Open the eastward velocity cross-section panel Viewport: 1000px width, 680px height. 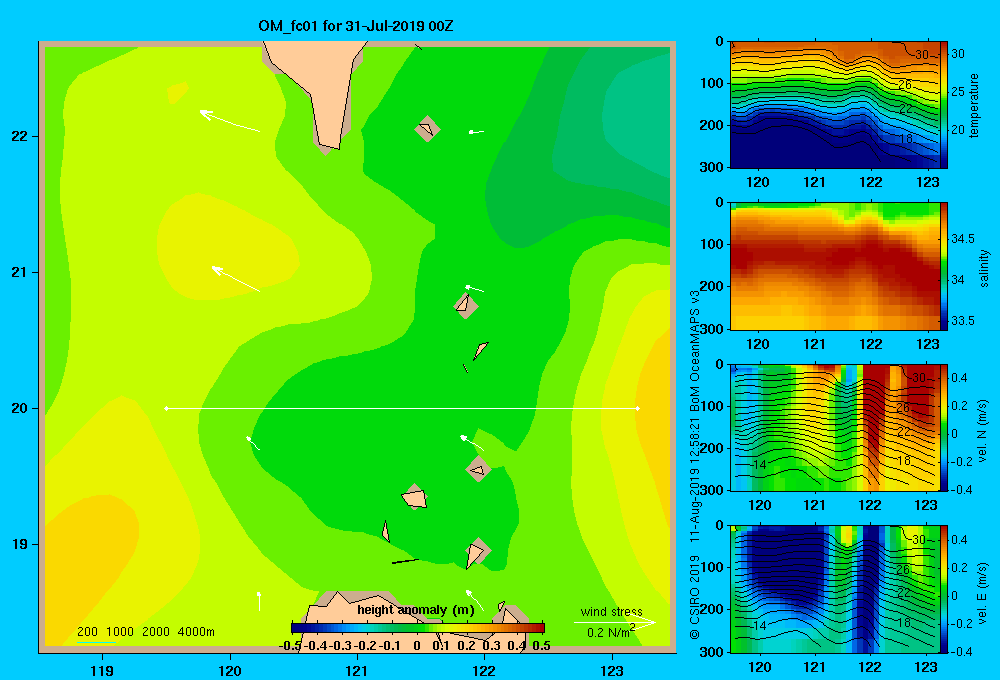click(835, 589)
